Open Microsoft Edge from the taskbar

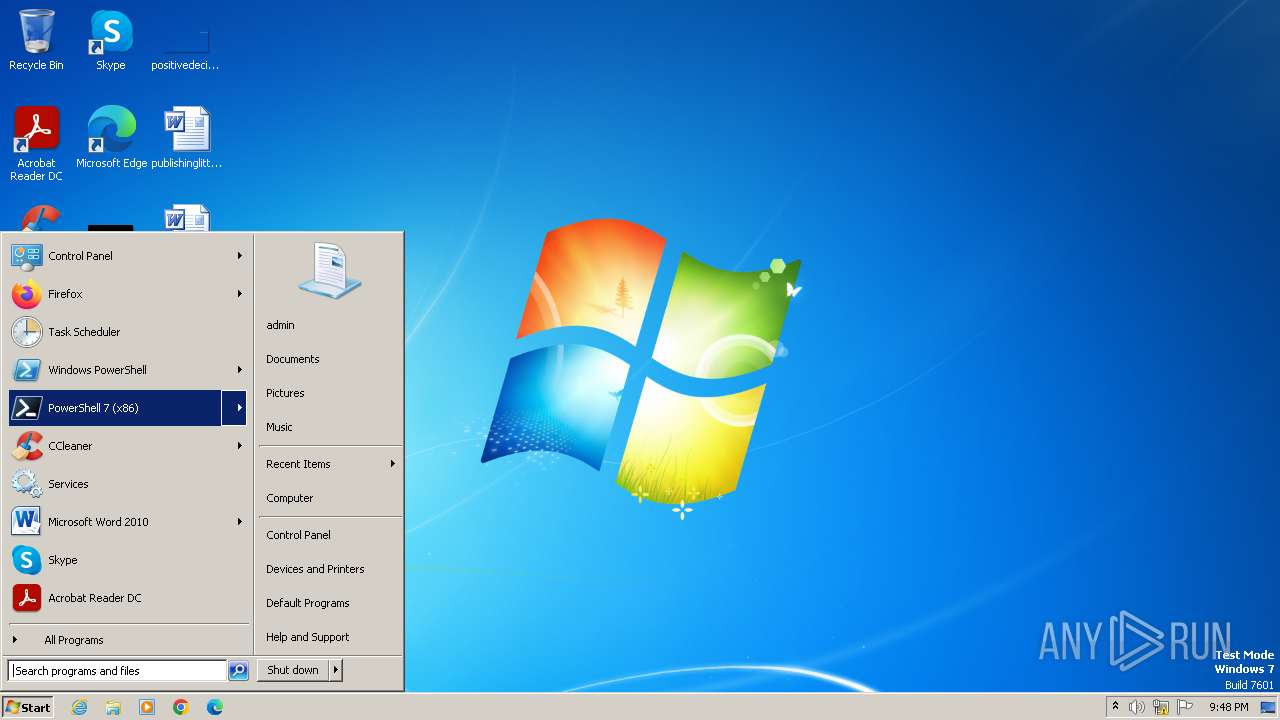point(215,707)
